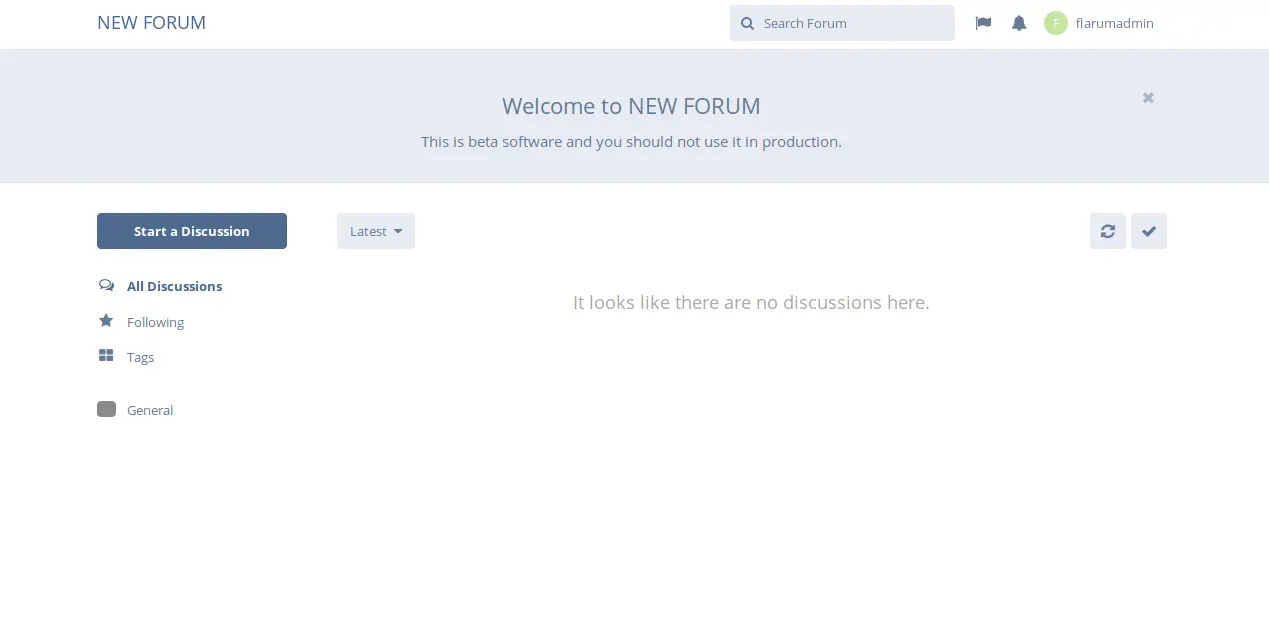Open the flarumadmin user menu
Screen dimensions: 1269x625
1099,23
